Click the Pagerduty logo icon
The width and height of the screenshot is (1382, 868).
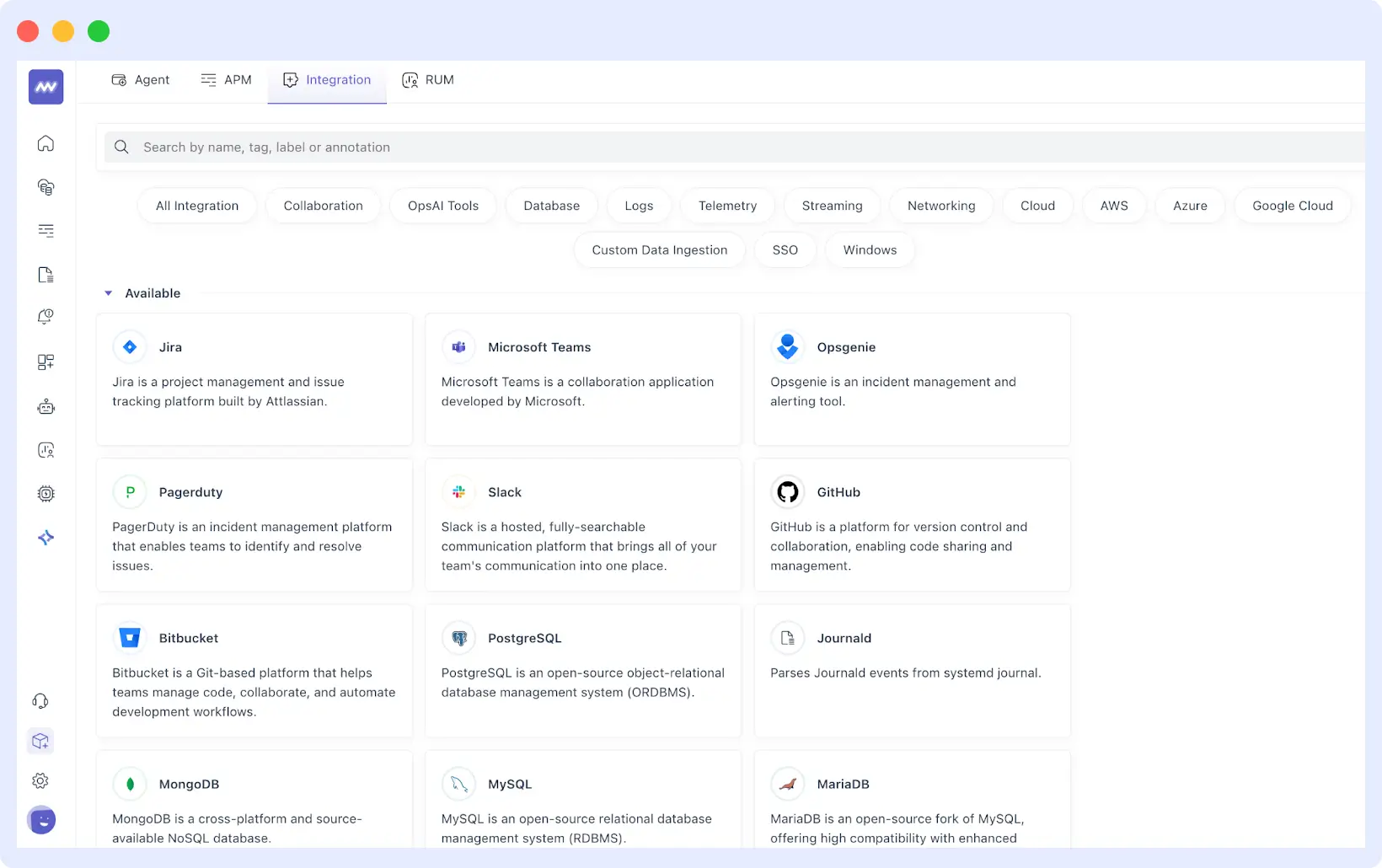(130, 492)
